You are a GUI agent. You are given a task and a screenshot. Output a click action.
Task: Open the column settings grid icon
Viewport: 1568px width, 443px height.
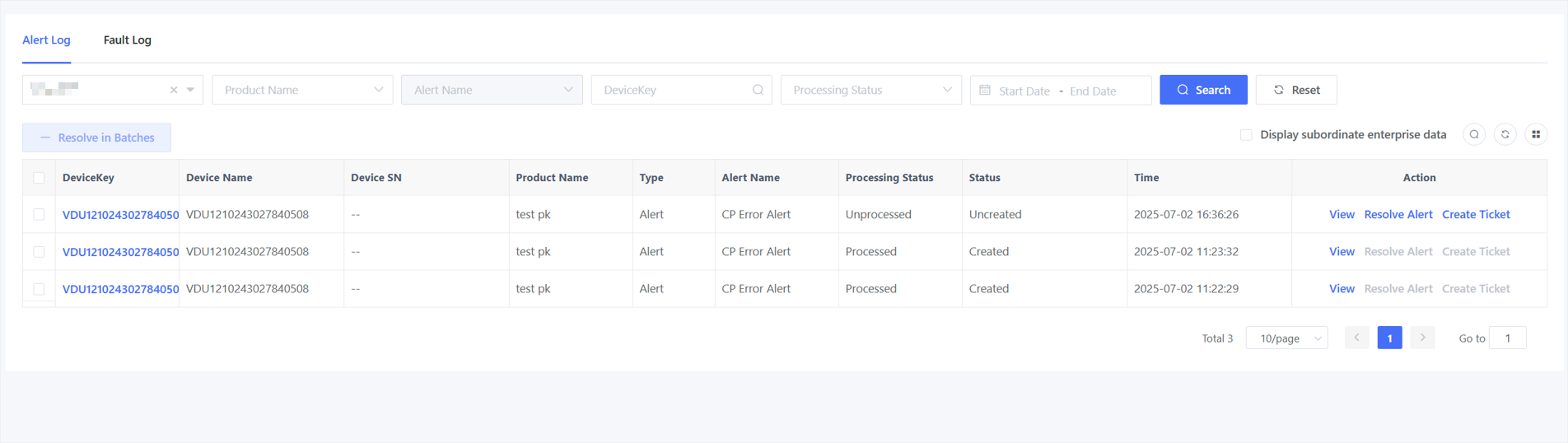[1536, 134]
